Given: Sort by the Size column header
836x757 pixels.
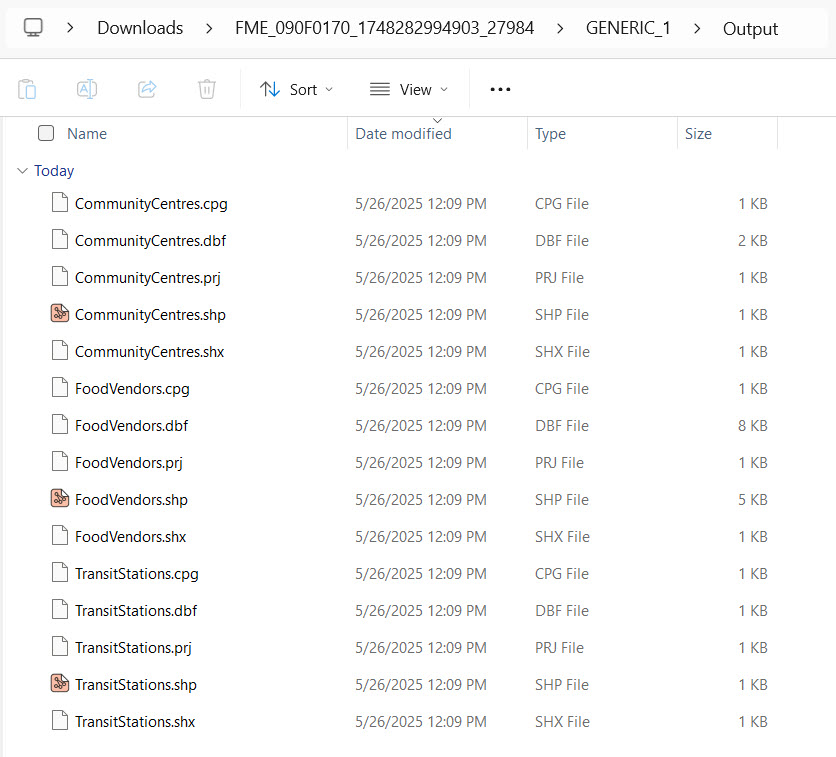Looking at the screenshot, I should (698, 134).
